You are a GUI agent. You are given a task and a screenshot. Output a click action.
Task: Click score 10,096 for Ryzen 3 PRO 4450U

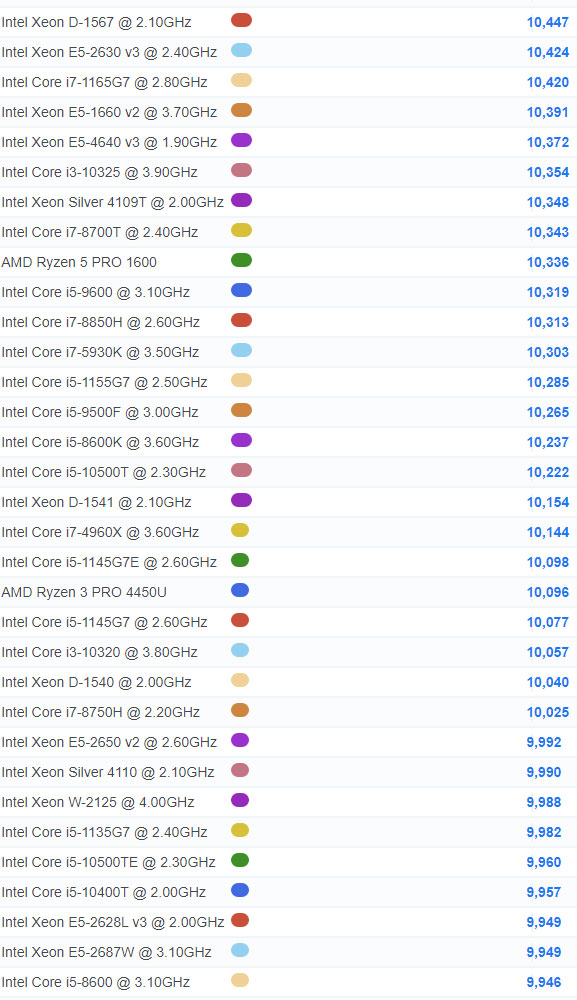pyautogui.click(x=548, y=592)
